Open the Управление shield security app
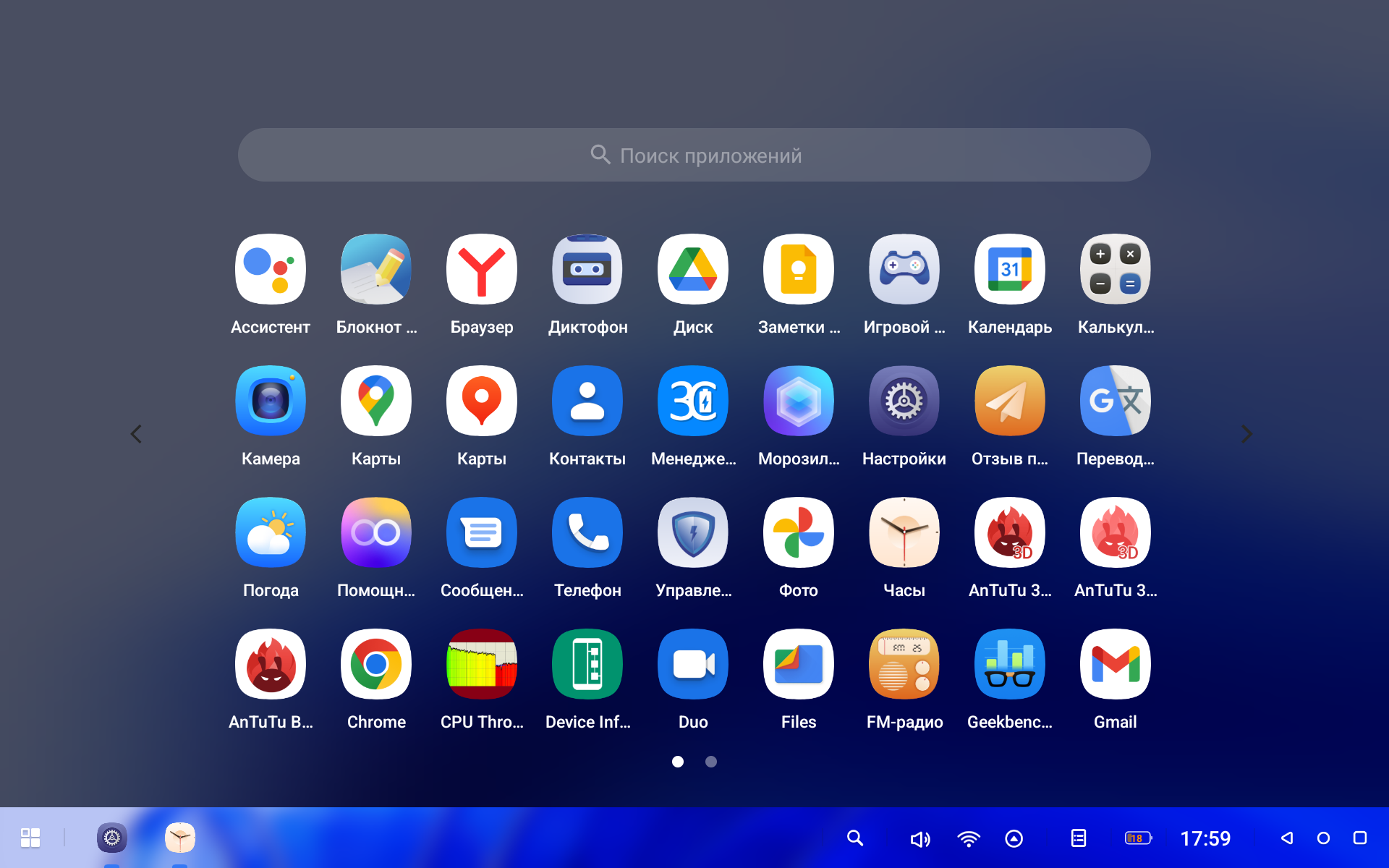Image resolution: width=1389 pixels, height=868 pixels. (693, 532)
